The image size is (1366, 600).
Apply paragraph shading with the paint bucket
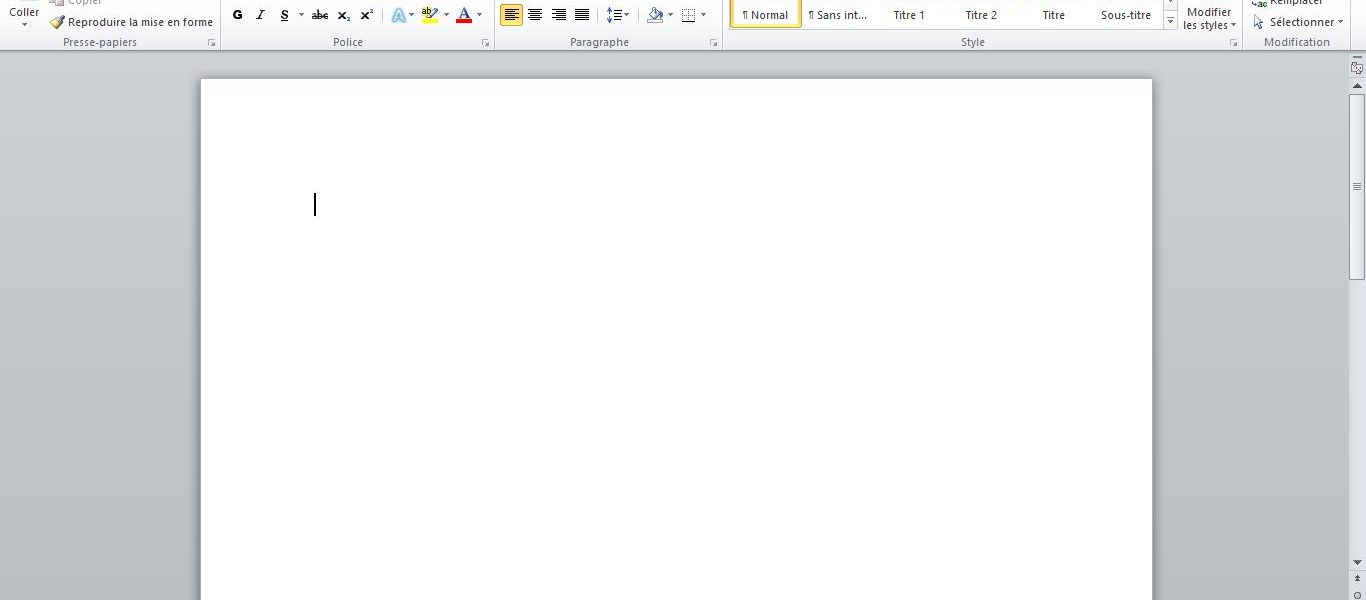coord(656,15)
